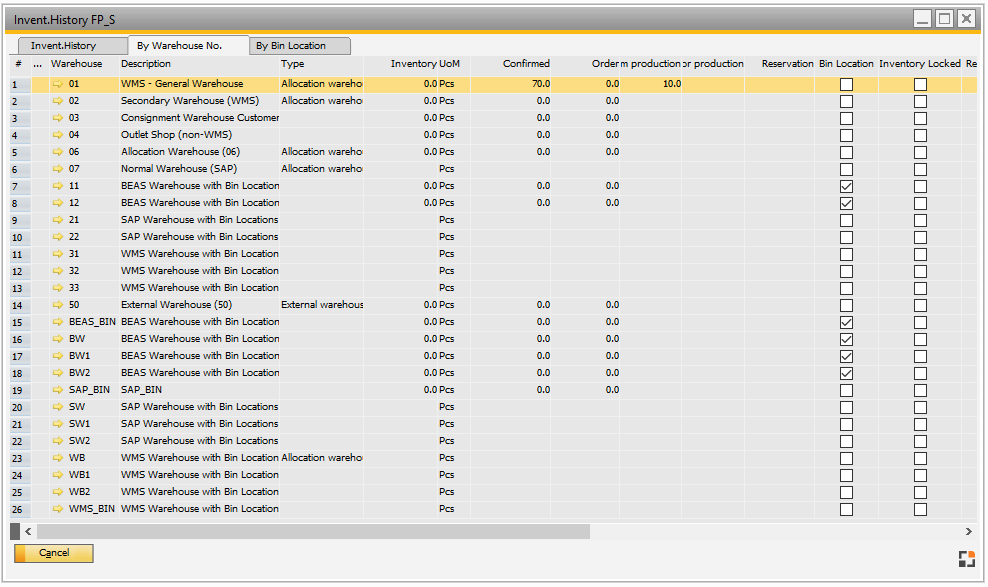Toggle Bin Location checkbox for warehouse BW1

[x=846, y=356]
